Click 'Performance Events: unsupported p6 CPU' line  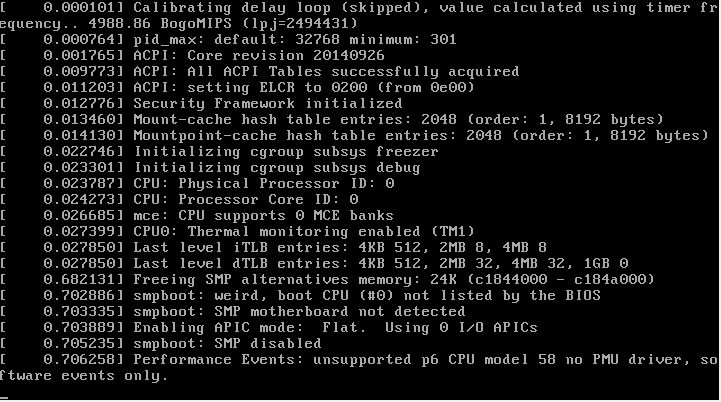[359, 368]
